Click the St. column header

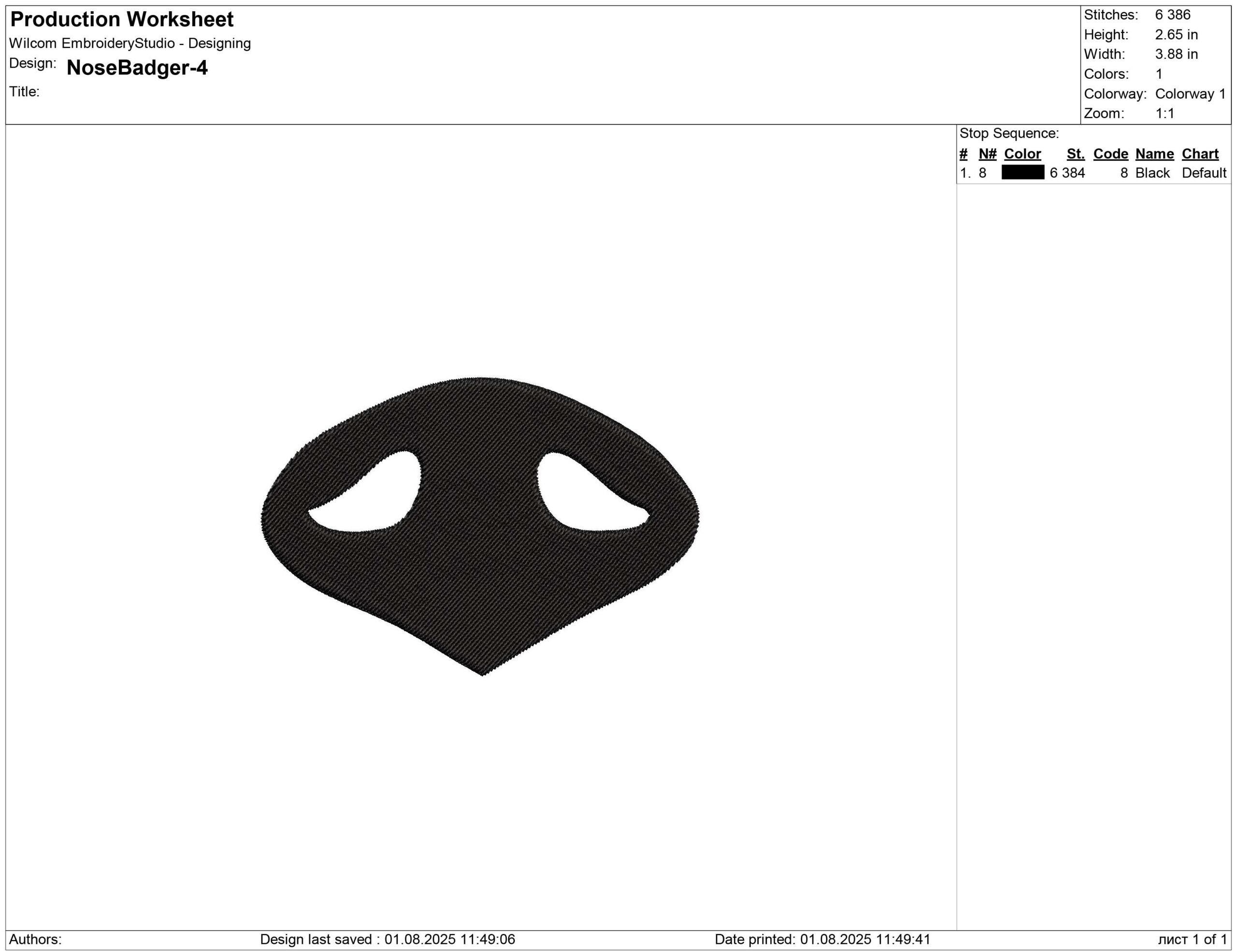tap(1076, 154)
